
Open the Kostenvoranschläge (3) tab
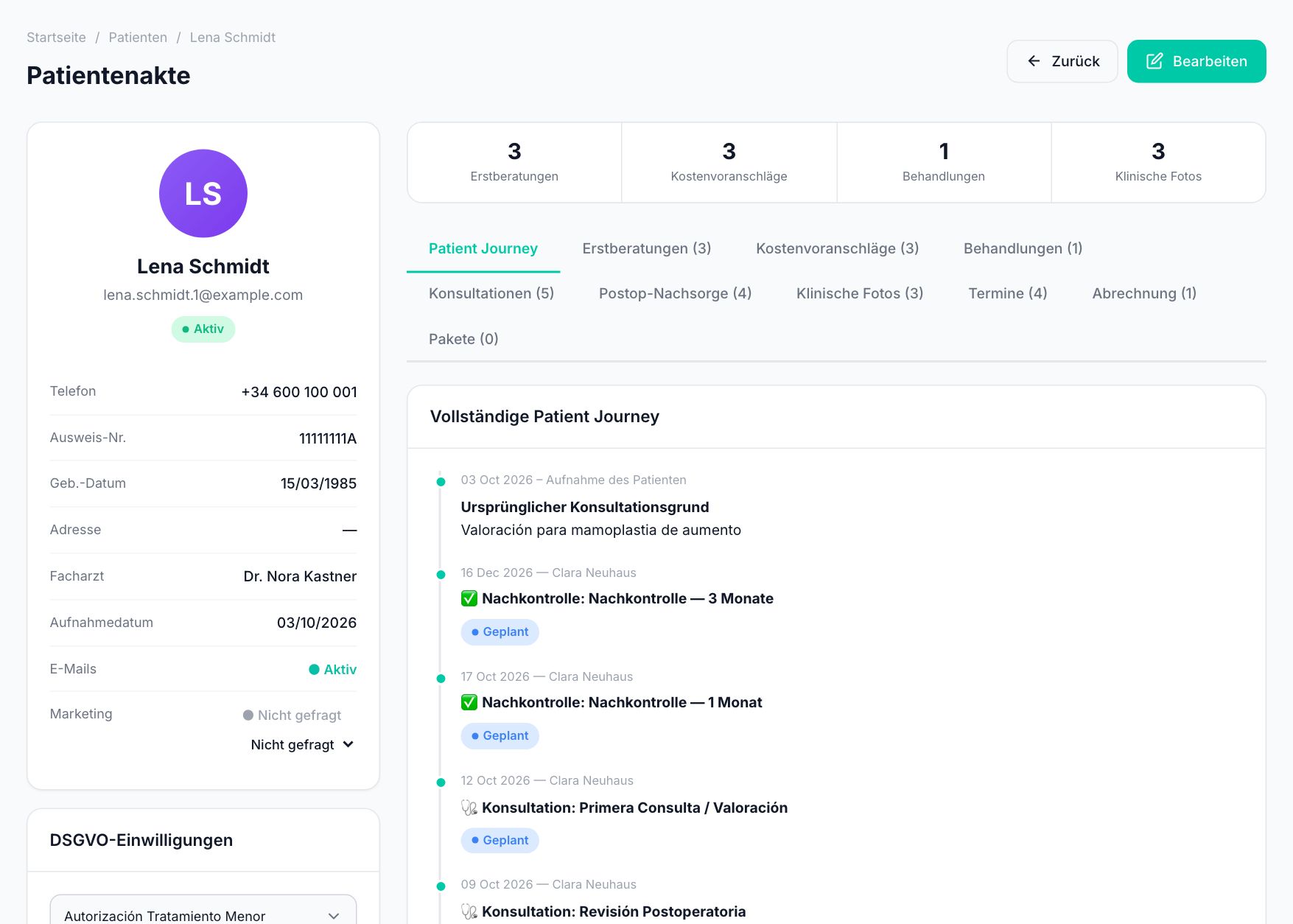pyautogui.click(x=838, y=248)
